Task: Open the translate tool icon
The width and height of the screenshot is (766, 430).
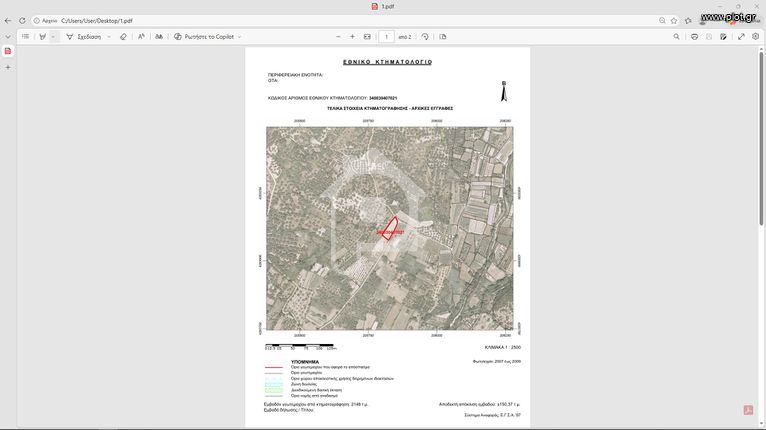Action: pos(159,37)
